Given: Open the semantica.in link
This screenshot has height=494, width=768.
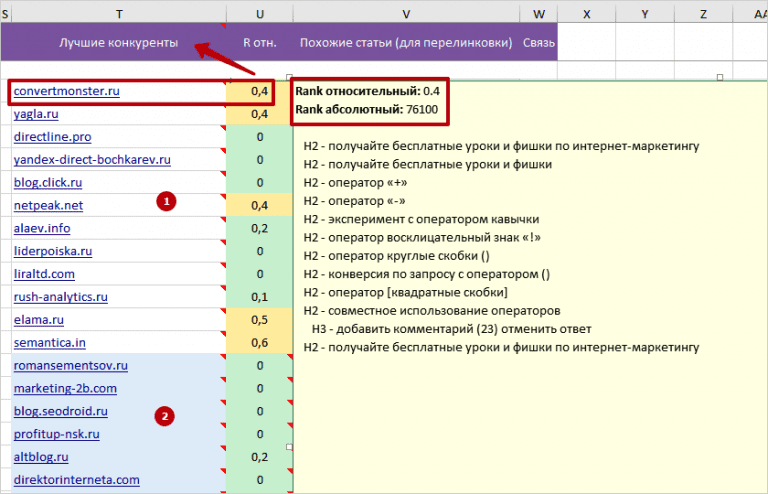Looking at the screenshot, I should pyautogui.click(x=49, y=343).
